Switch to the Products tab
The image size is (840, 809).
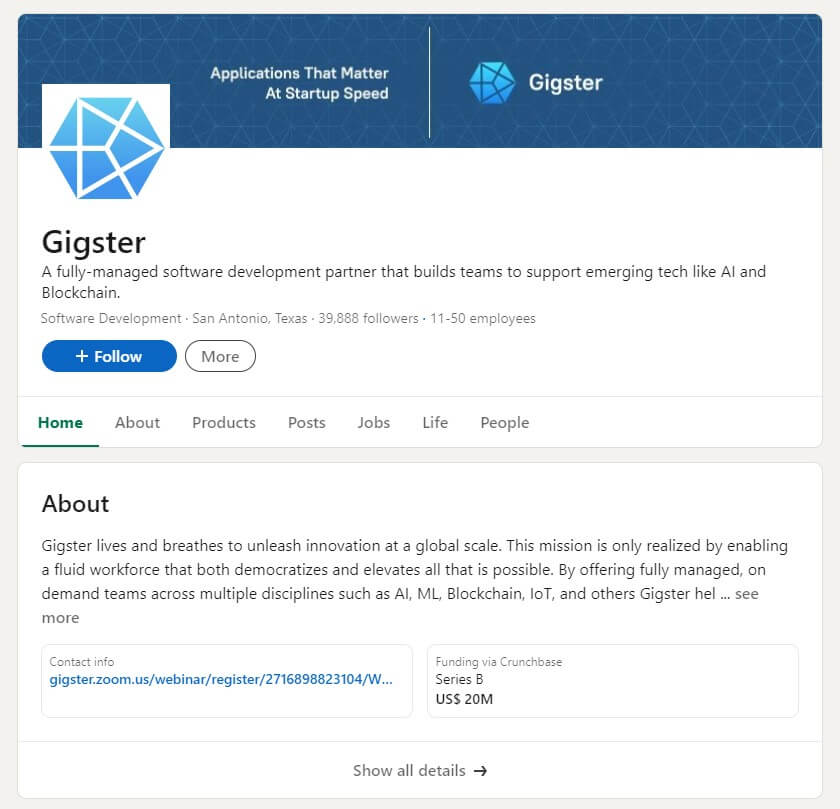tap(224, 423)
